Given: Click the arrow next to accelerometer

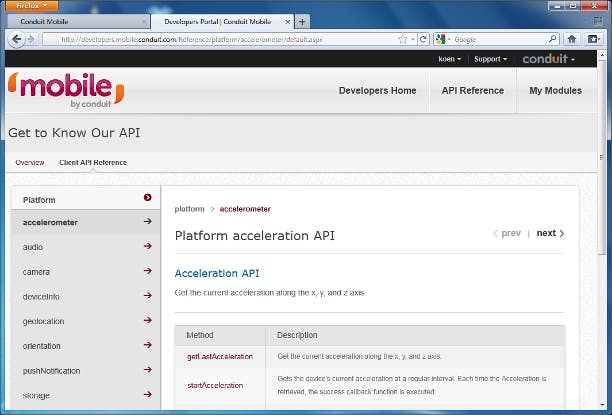Looking at the screenshot, I should (x=148, y=221).
